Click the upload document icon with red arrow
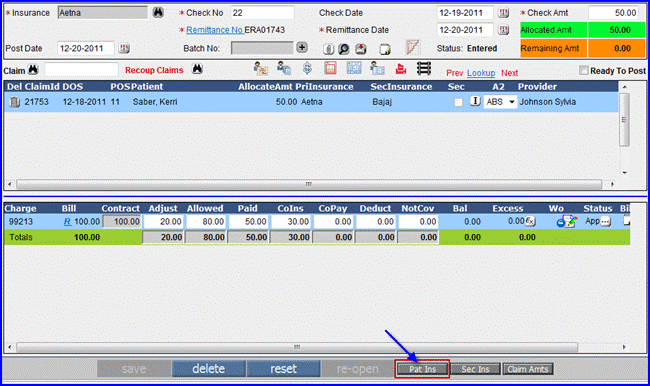The height and width of the screenshot is (386, 650). click(x=361, y=49)
